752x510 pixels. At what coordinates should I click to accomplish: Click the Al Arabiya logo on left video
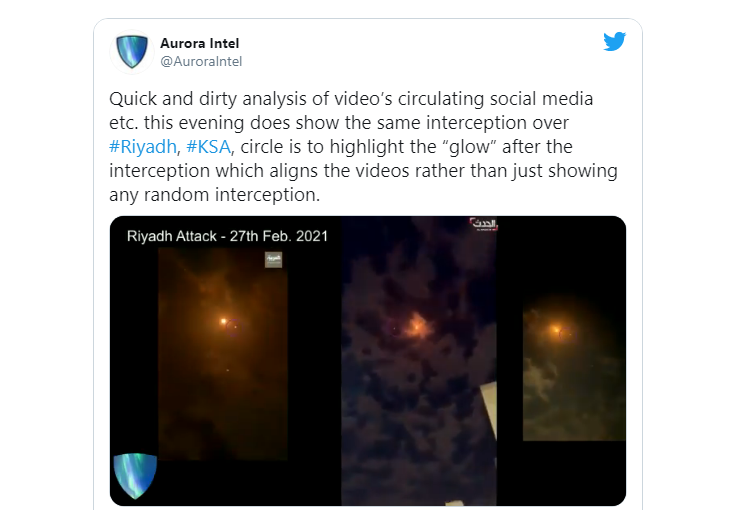[274, 260]
